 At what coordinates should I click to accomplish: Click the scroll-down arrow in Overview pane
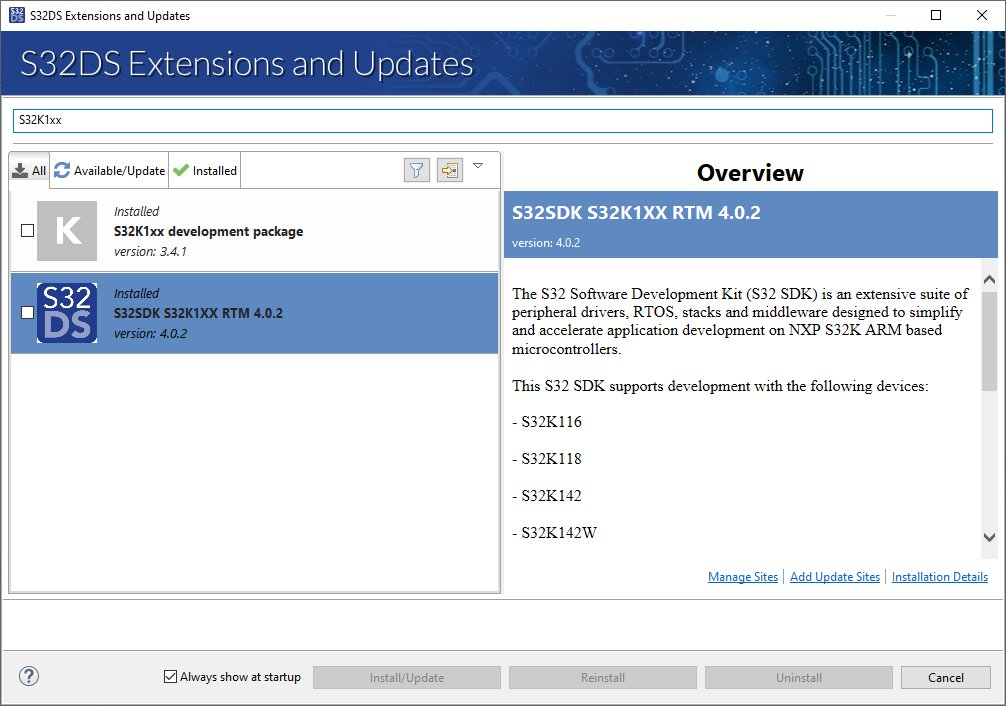[989, 538]
